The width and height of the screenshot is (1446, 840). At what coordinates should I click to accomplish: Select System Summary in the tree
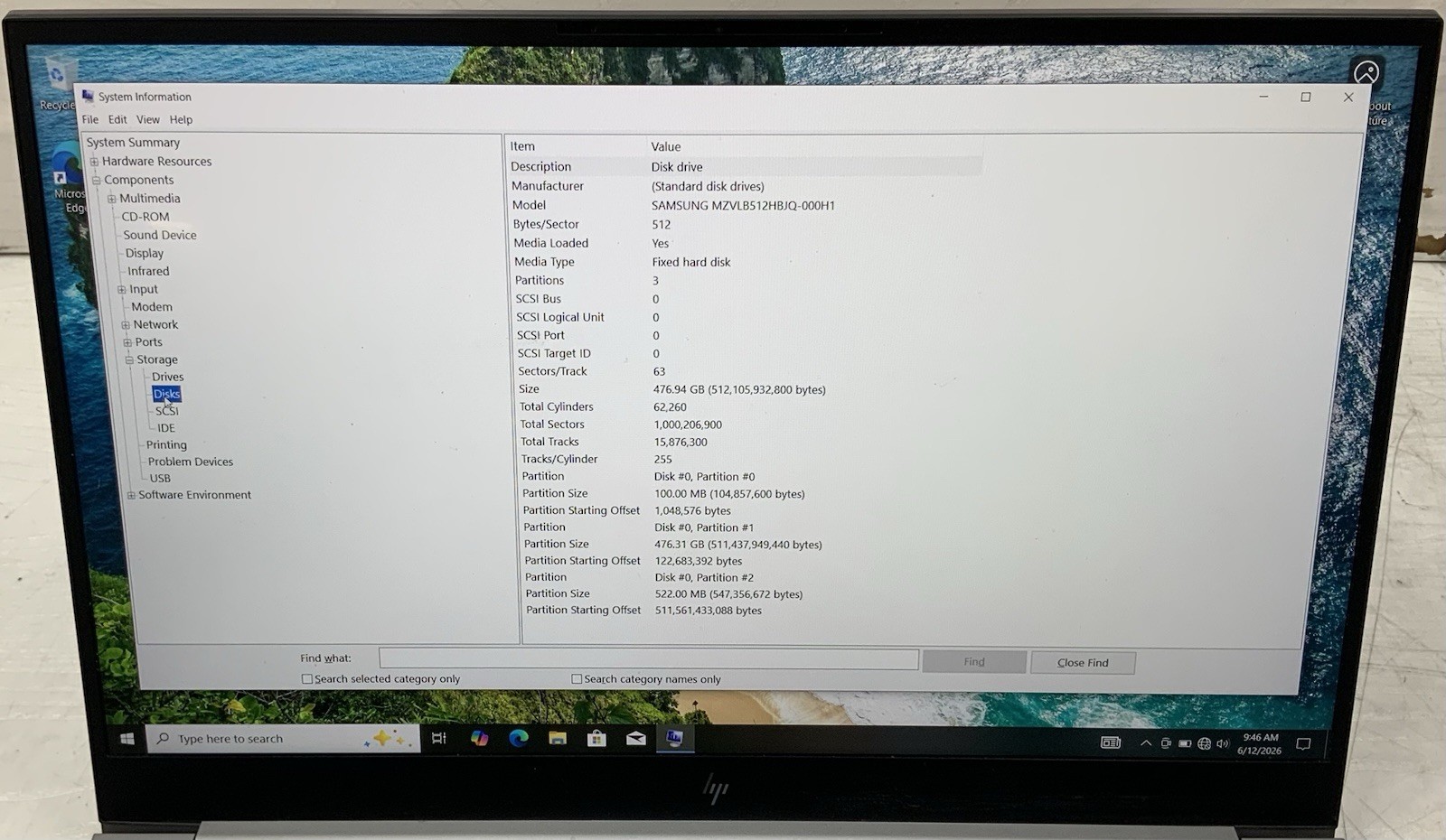[133, 143]
